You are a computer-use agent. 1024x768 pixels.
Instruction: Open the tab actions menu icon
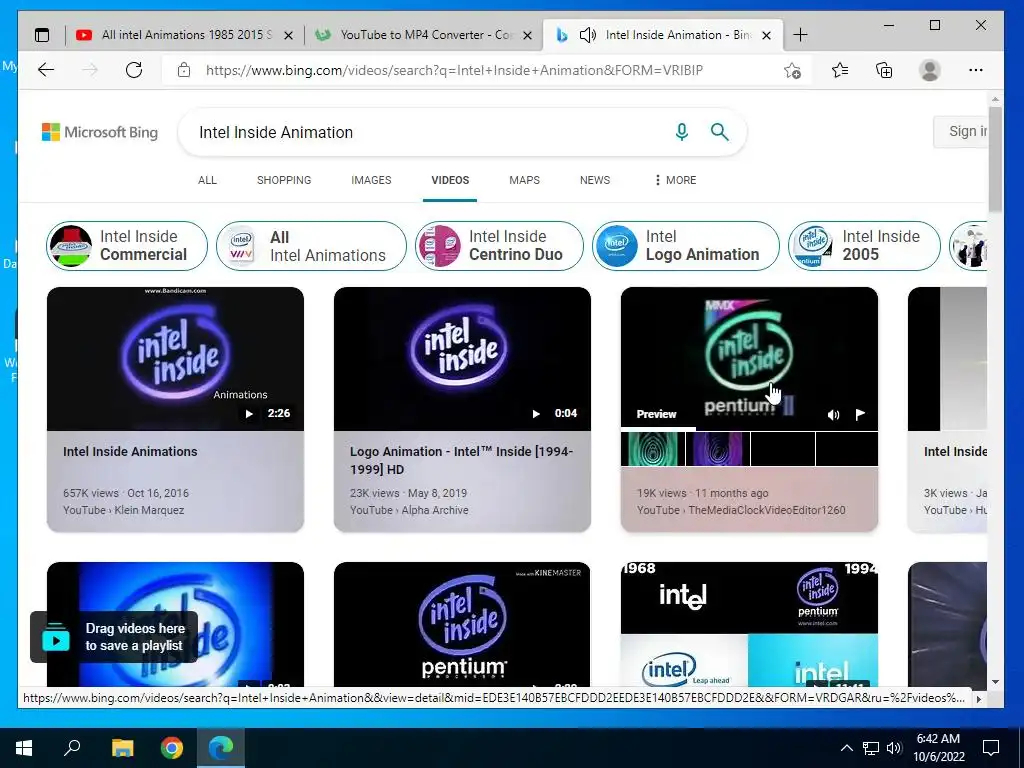tap(42, 35)
